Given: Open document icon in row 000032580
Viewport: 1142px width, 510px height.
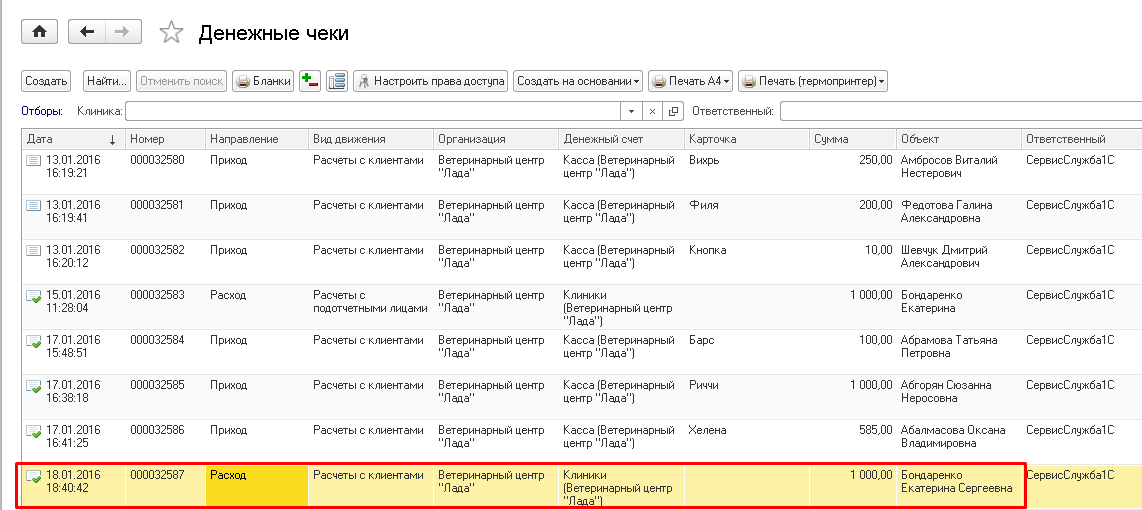Looking at the screenshot, I should (x=33, y=160).
